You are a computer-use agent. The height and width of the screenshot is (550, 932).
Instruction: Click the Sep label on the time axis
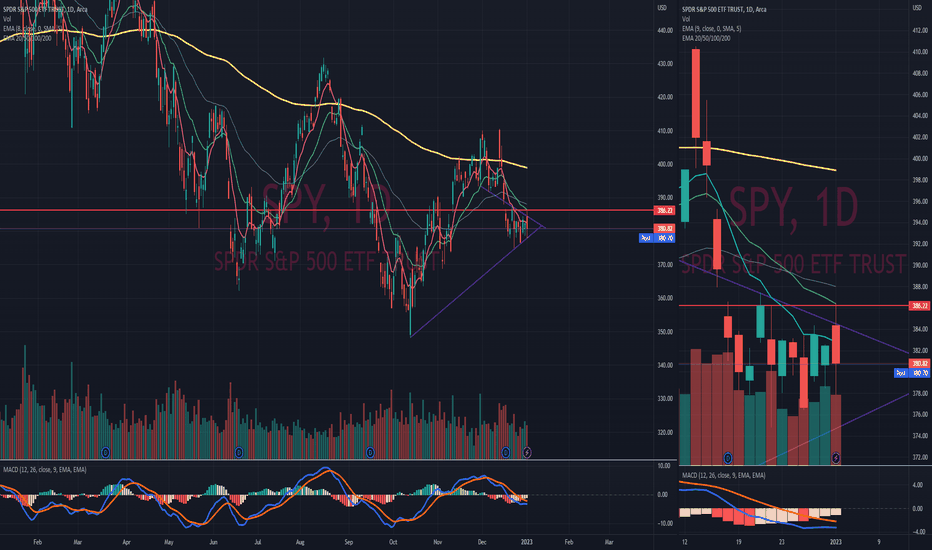[x=348, y=542]
